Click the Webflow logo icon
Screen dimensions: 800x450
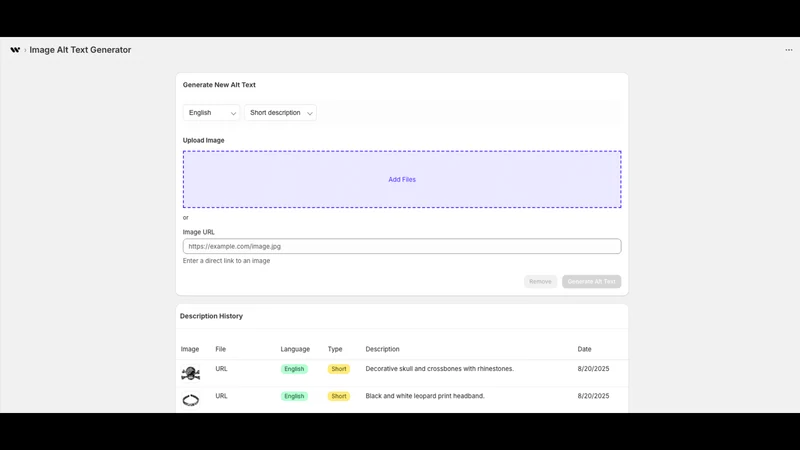click(15, 50)
